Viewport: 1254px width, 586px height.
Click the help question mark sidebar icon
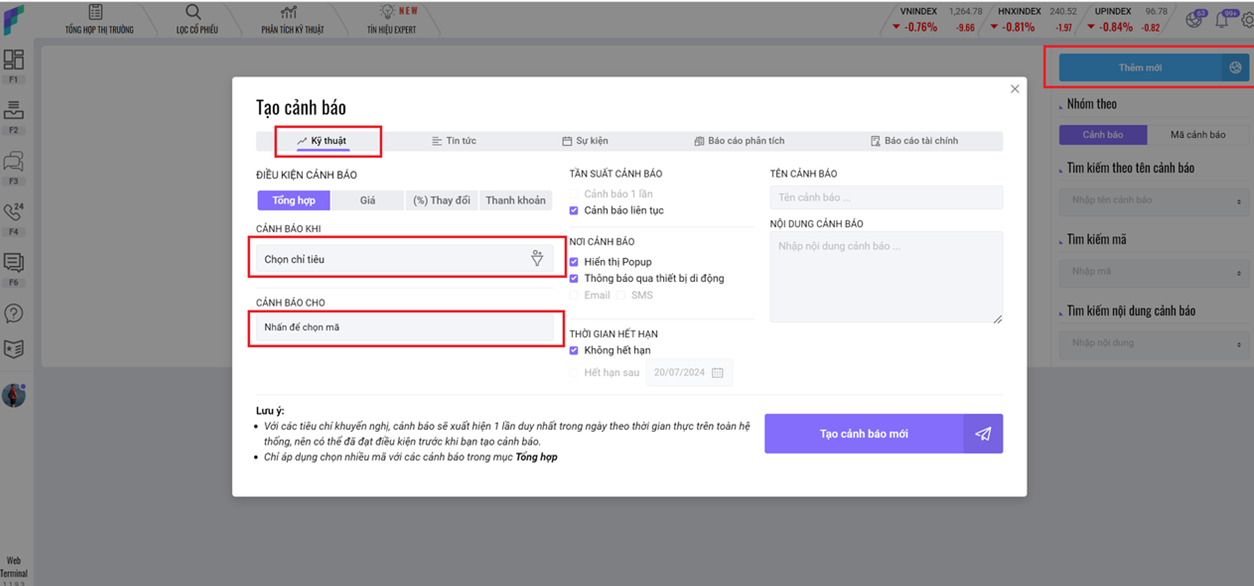[x=14, y=313]
